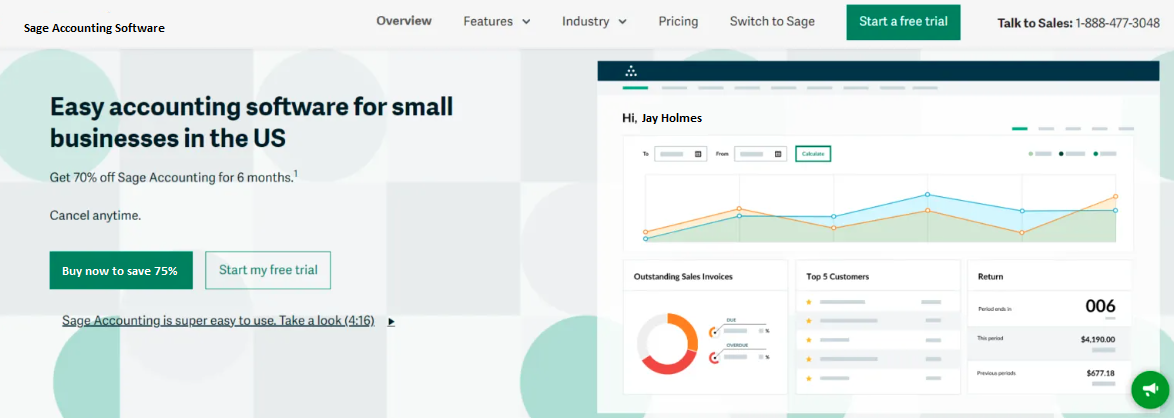Expand the Features dropdown menu
Viewport: 1174px width, 418px height.
click(x=497, y=22)
